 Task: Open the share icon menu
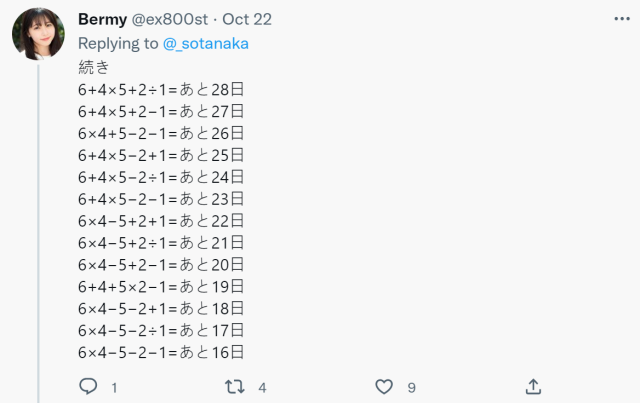533,386
